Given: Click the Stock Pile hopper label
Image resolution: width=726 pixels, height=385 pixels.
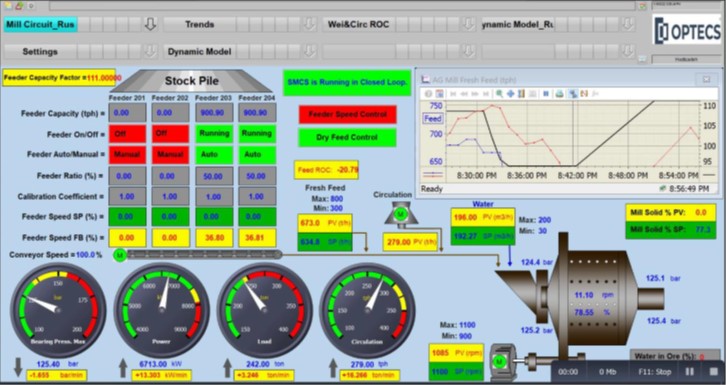Looking at the screenshot, I should pyautogui.click(x=192, y=81).
